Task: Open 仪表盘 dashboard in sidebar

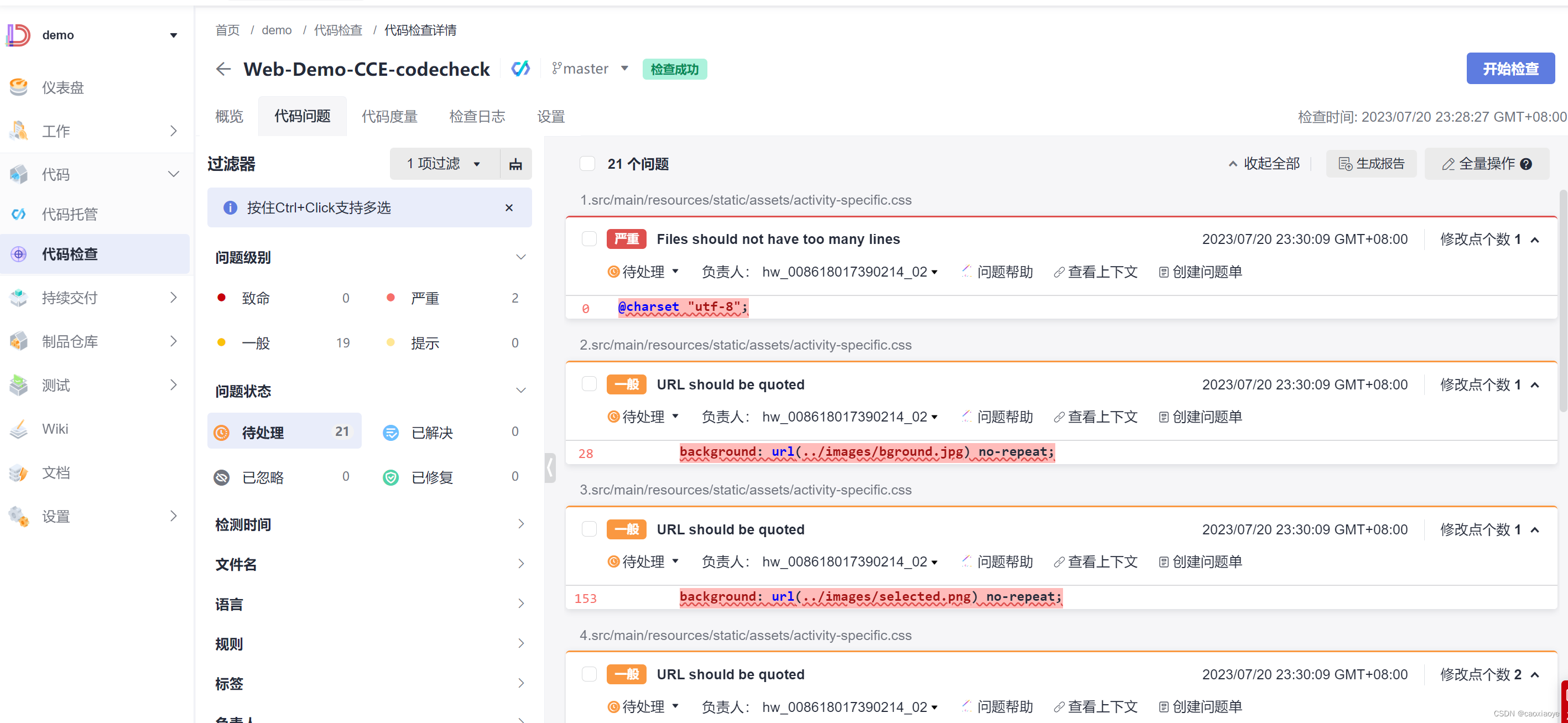Action: tap(62, 87)
